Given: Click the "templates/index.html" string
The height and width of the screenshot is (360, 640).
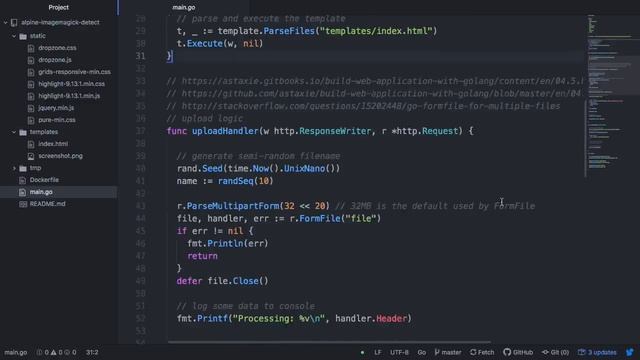Looking at the screenshot, I should pyautogui.click(x=376, y=31).
